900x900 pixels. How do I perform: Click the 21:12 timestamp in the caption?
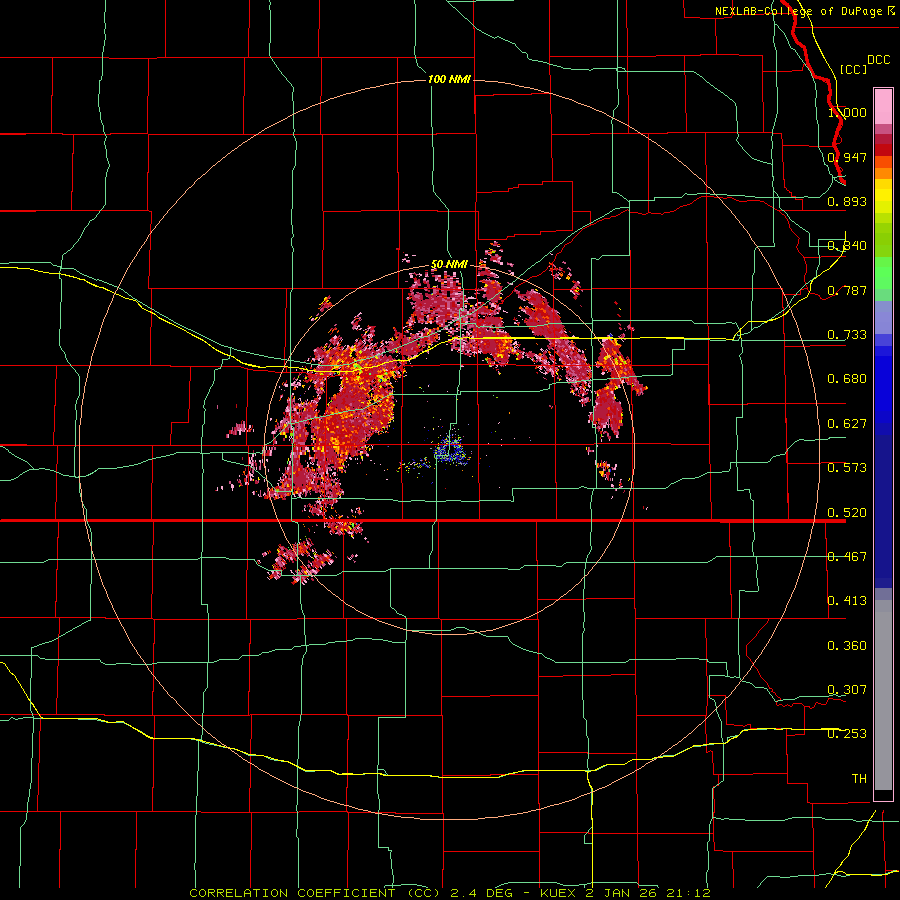(x=689, y=893)
